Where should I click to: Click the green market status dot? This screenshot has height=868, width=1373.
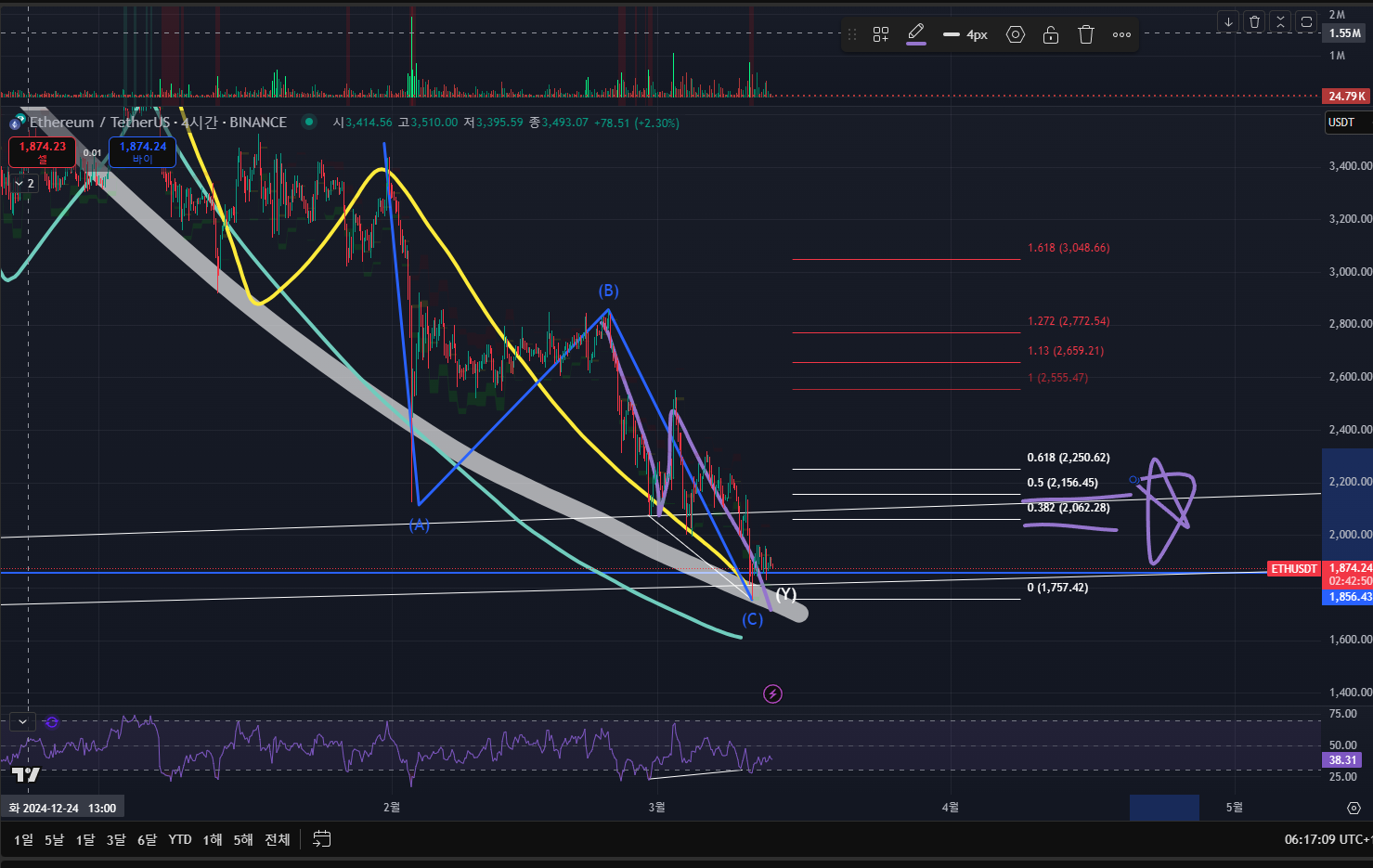pos(309,122)
